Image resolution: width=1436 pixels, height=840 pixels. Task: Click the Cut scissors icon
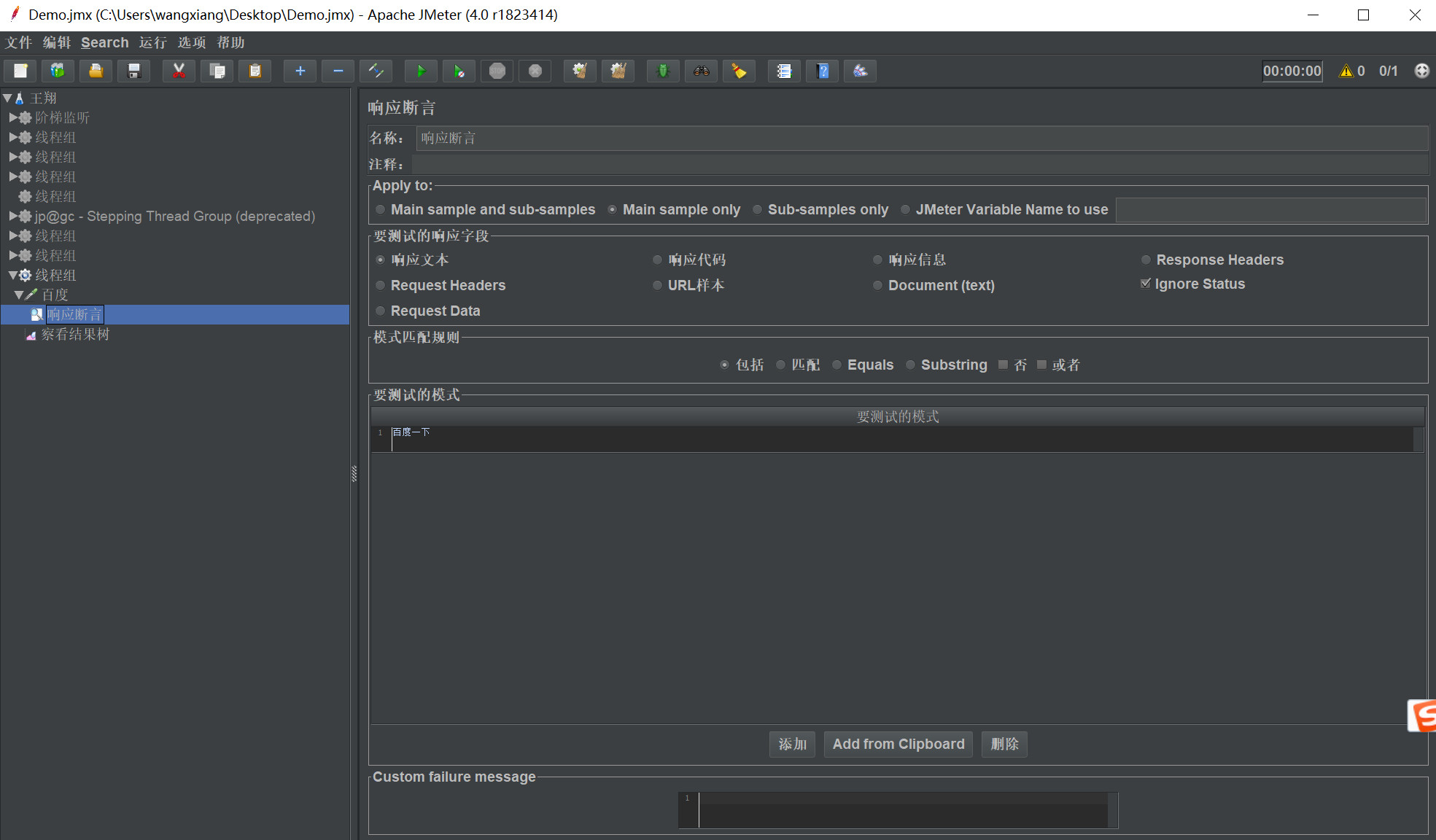pos(179,71)
